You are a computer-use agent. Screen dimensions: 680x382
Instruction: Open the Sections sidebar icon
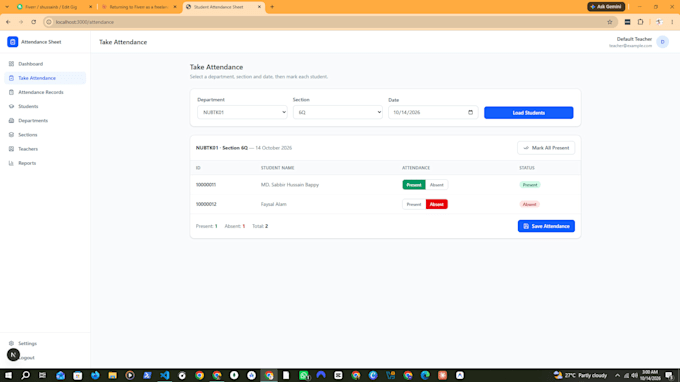[11, 134]
